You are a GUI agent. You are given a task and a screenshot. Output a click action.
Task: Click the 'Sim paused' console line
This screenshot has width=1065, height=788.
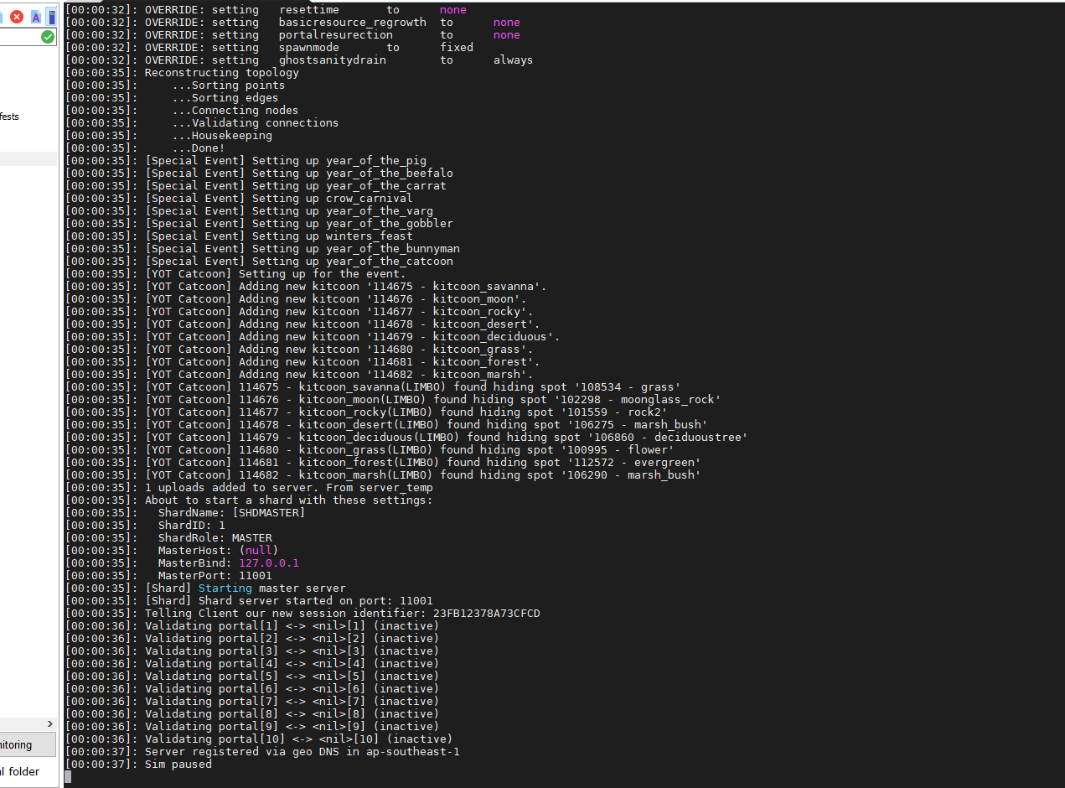pyautogui.click(x=177, y=764)
